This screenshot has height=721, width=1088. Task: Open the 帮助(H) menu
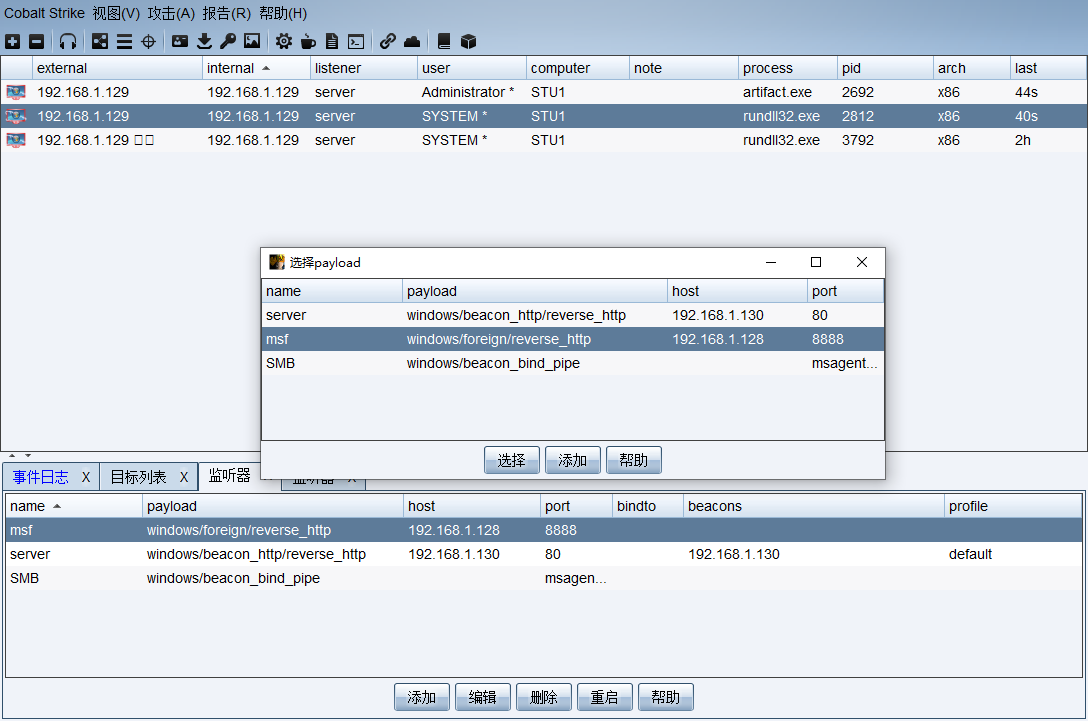(x=283, y=13)
